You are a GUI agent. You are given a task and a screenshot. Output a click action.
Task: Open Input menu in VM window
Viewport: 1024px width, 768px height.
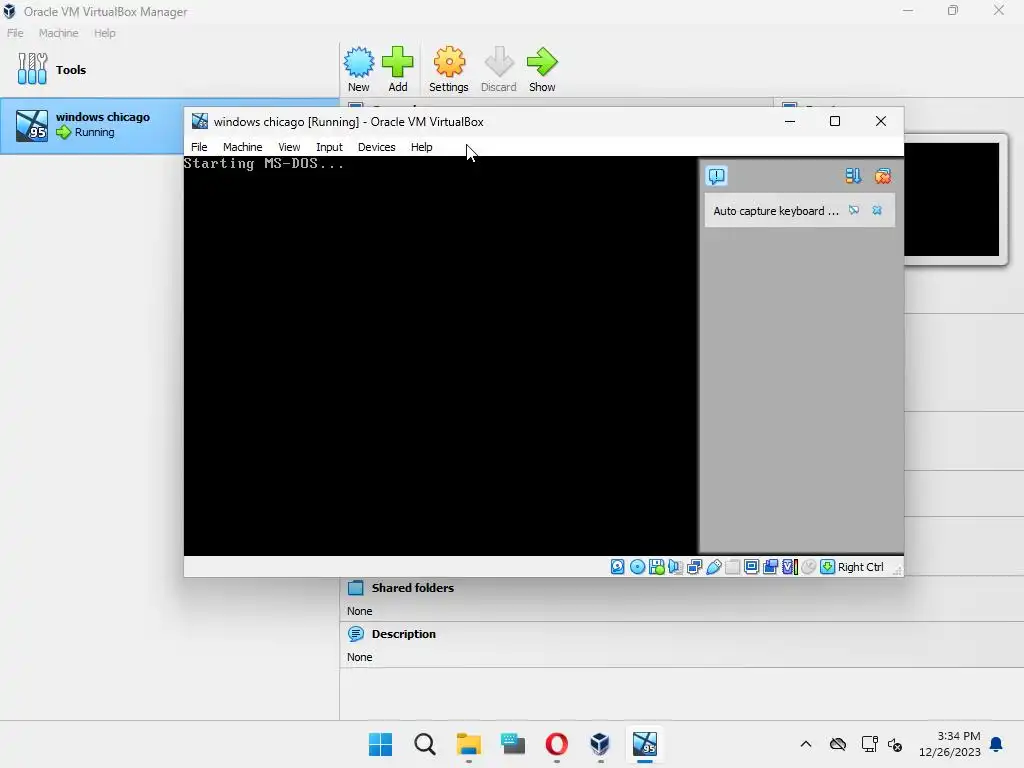pyautogui.click(x=329, y=147)
